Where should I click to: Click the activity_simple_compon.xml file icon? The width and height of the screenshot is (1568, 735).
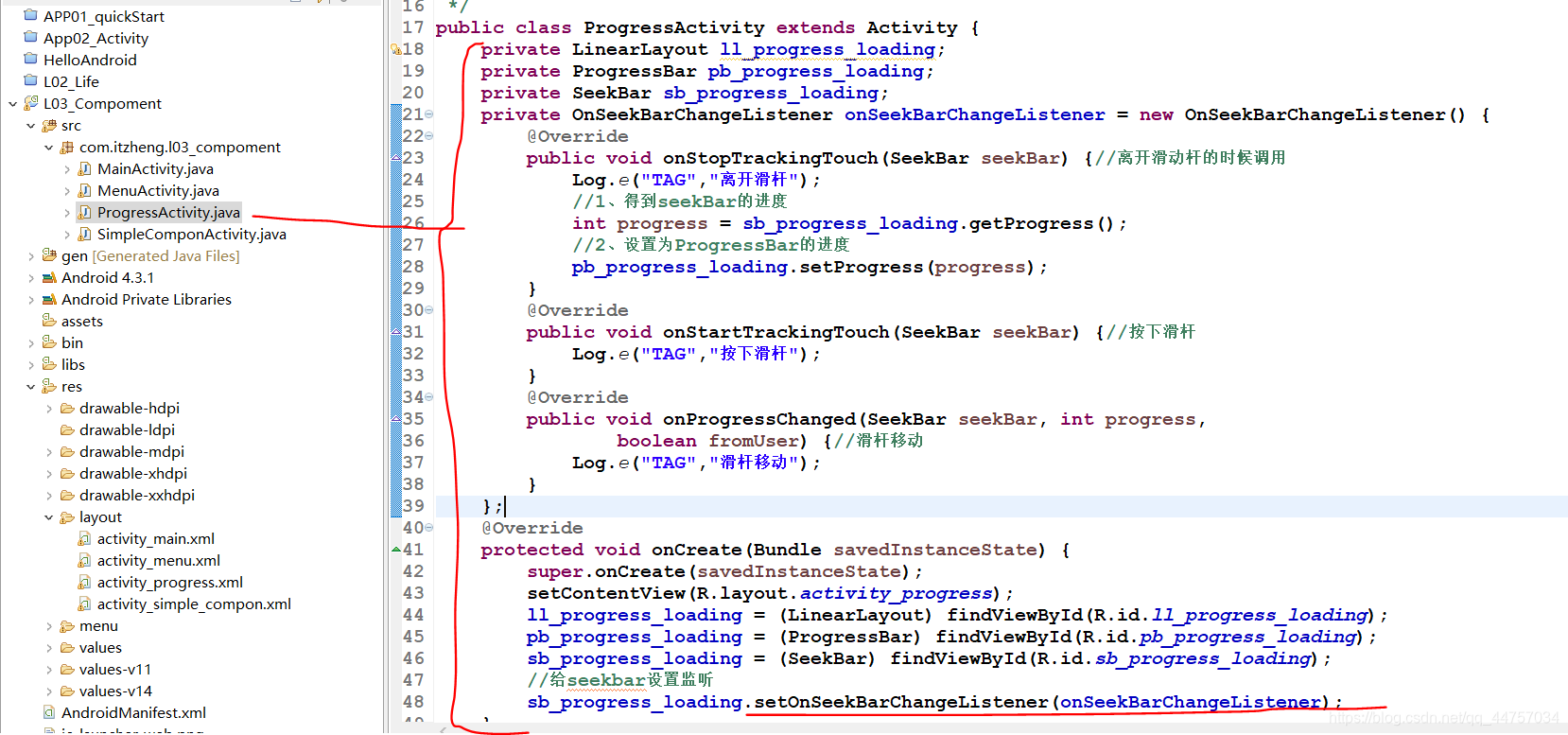click(x=85, y=604)
